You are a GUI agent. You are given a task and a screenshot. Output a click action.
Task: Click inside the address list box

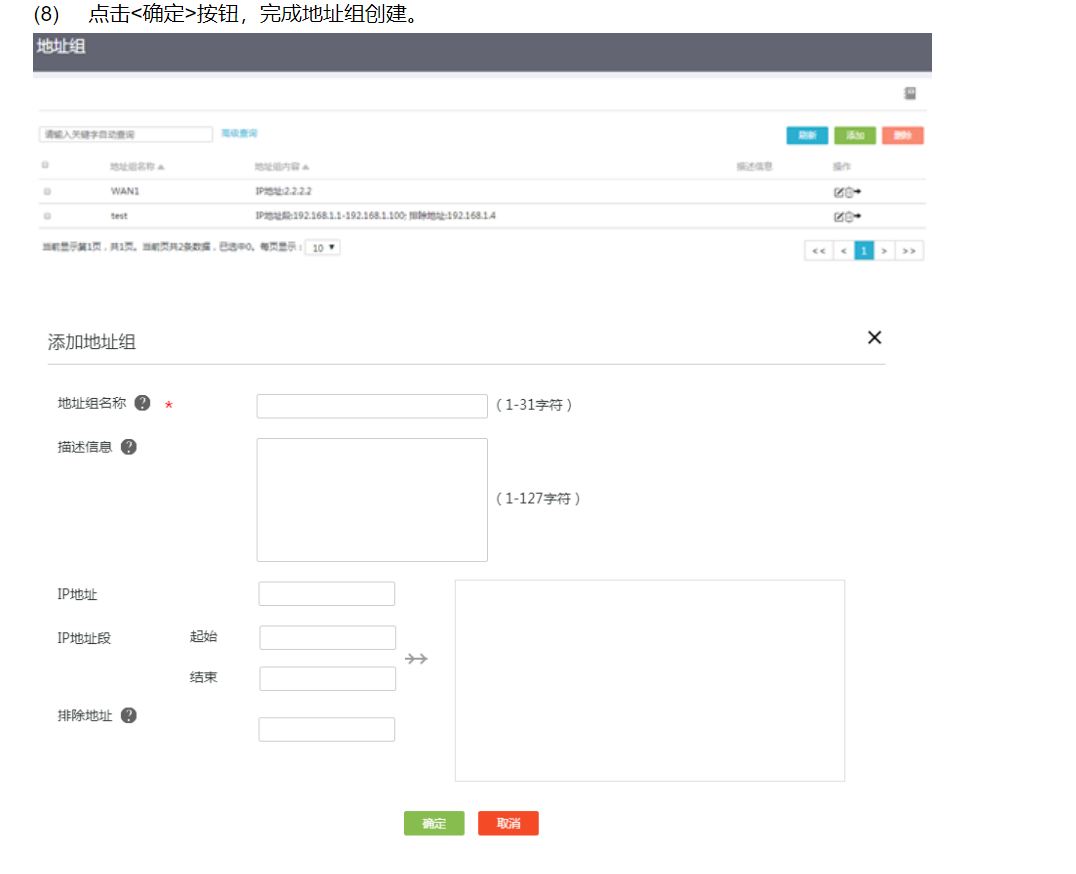650,681
